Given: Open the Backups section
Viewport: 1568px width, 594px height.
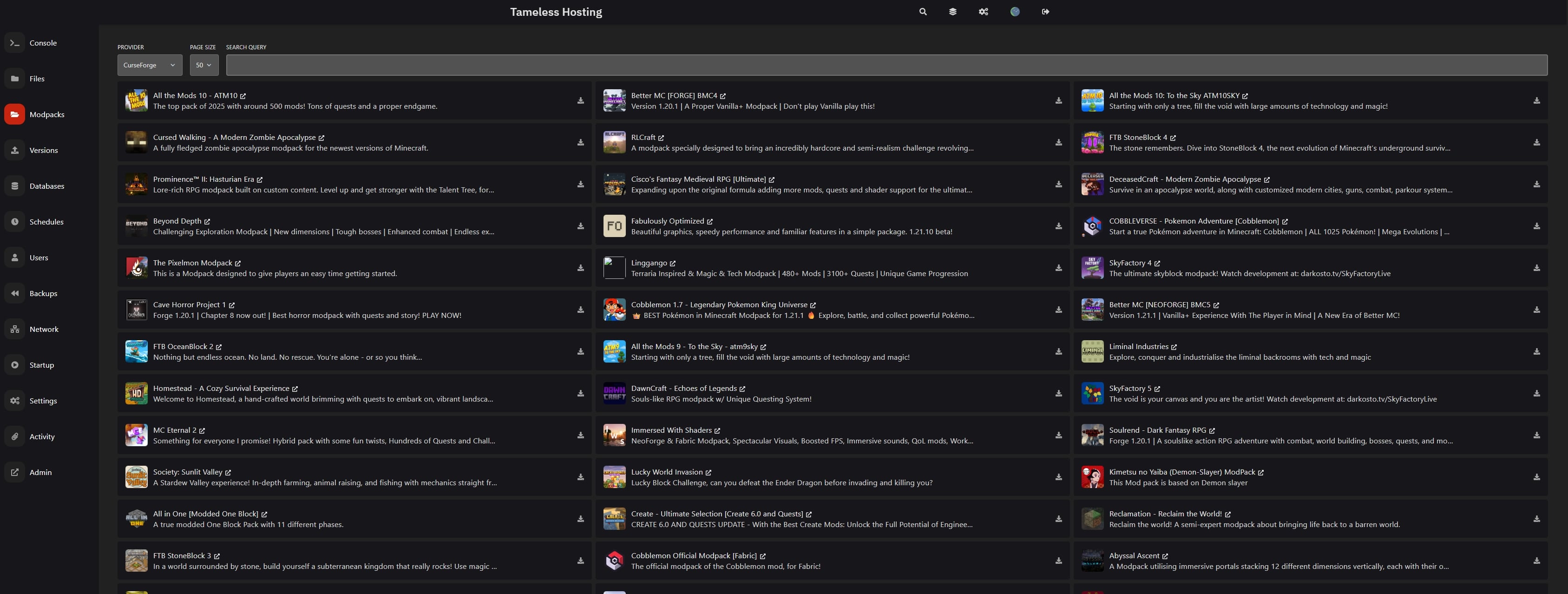Looking at the screenshot, I should tap(43, 293).
